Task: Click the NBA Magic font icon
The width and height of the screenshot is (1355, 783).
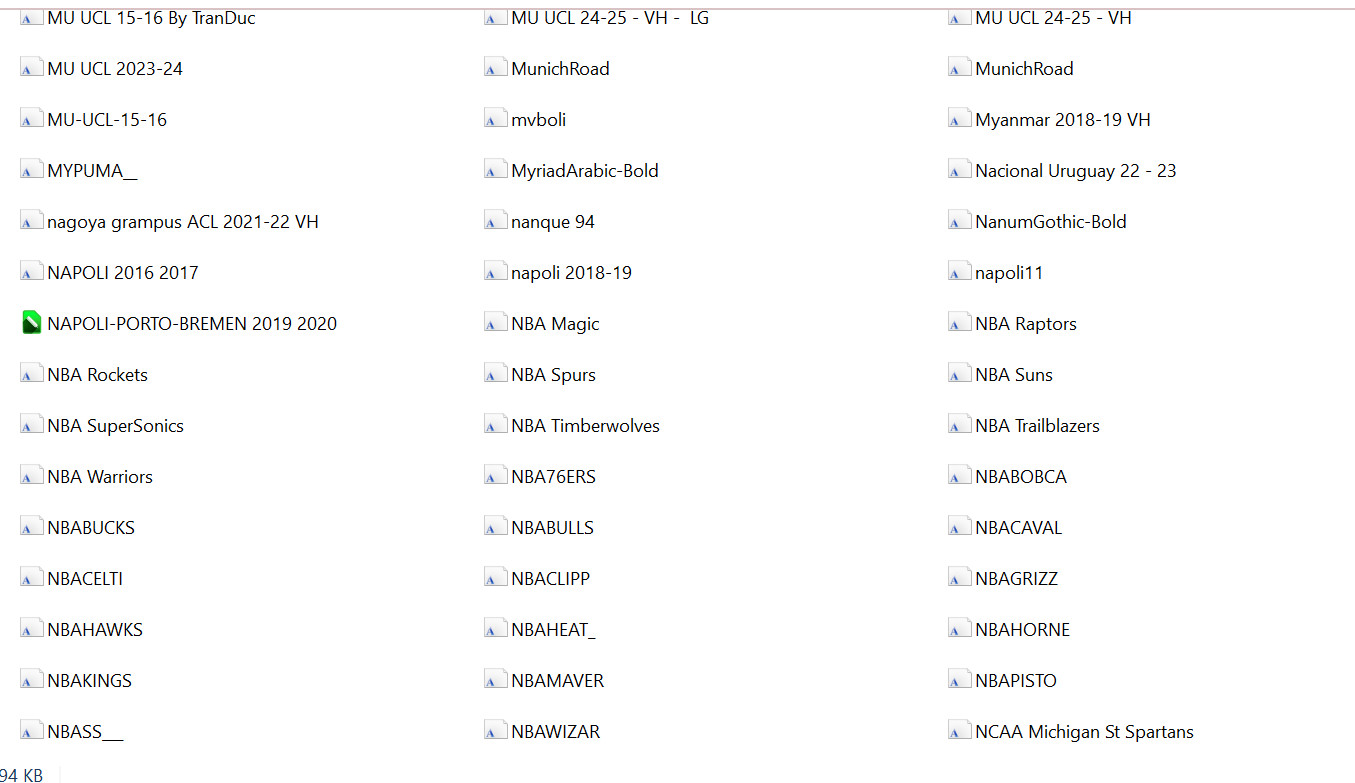Action: point(495,323)
